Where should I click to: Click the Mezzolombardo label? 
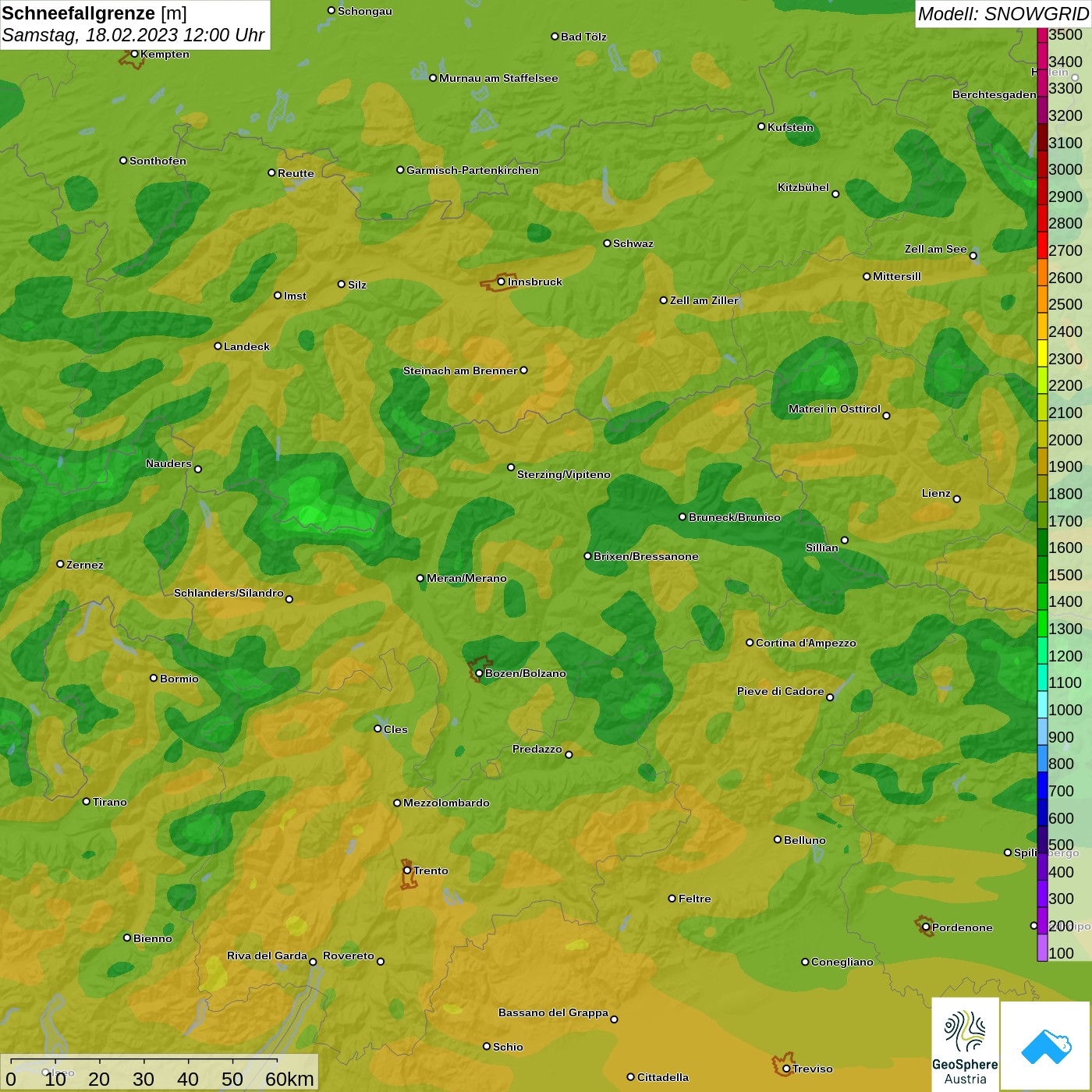pyautogui.click(x=446, y=803)
